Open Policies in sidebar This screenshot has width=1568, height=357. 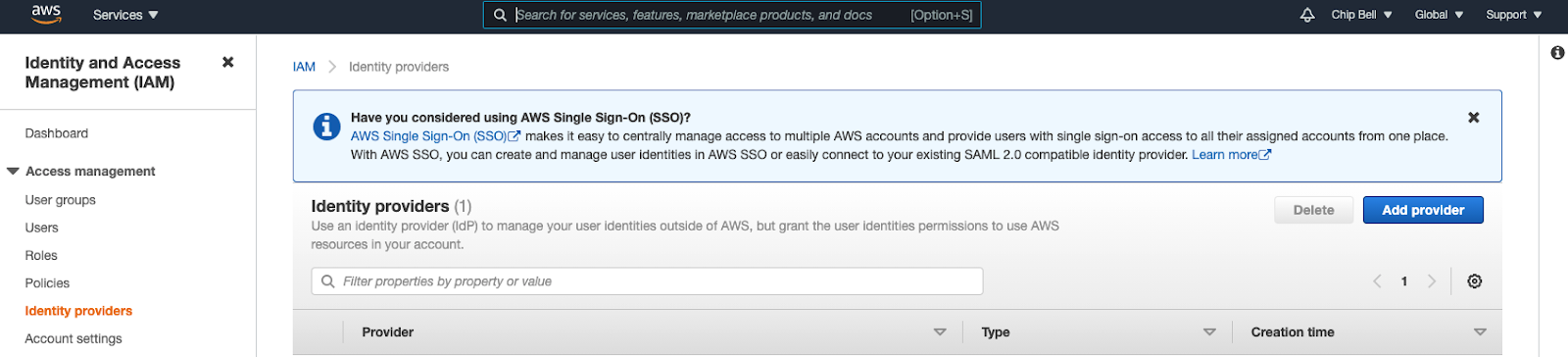coord(47,283)
